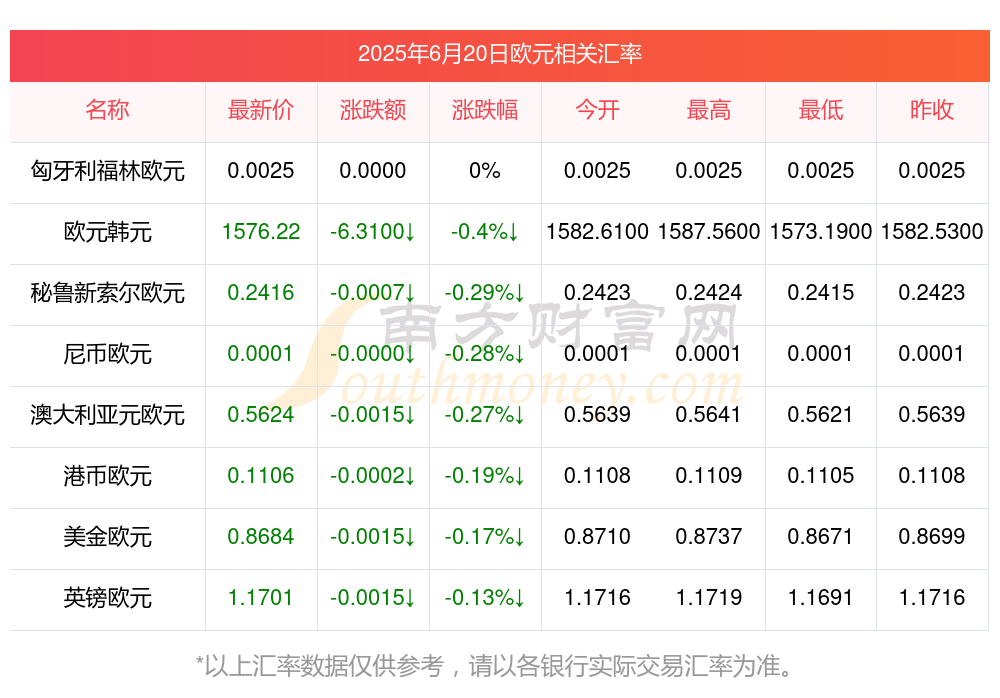Click latest price 0.8684
The height and width of the screenshot is (698, 1000).
(x=261, y=537)
